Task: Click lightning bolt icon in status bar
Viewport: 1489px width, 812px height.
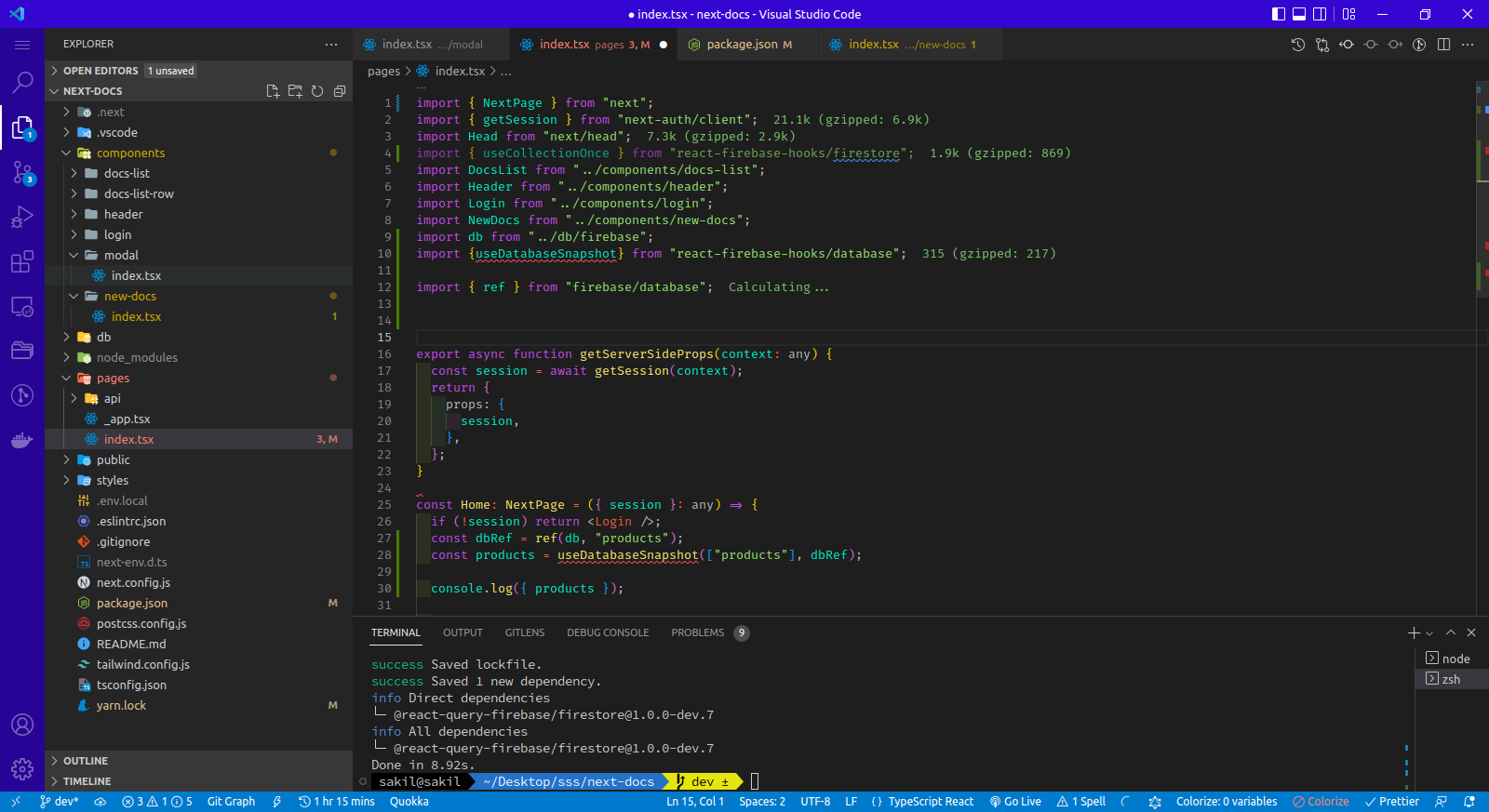Action: 276,802
